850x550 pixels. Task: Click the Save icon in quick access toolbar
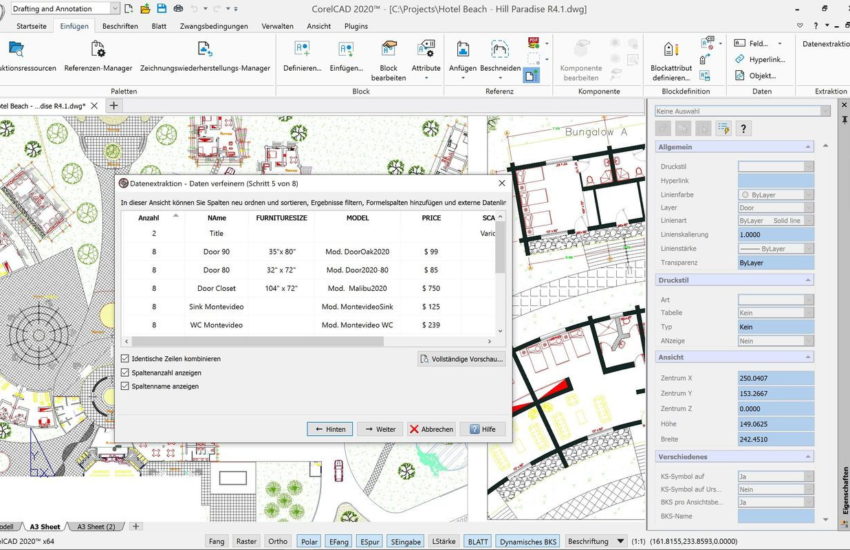pyautogui.click(x=161, y=9)
